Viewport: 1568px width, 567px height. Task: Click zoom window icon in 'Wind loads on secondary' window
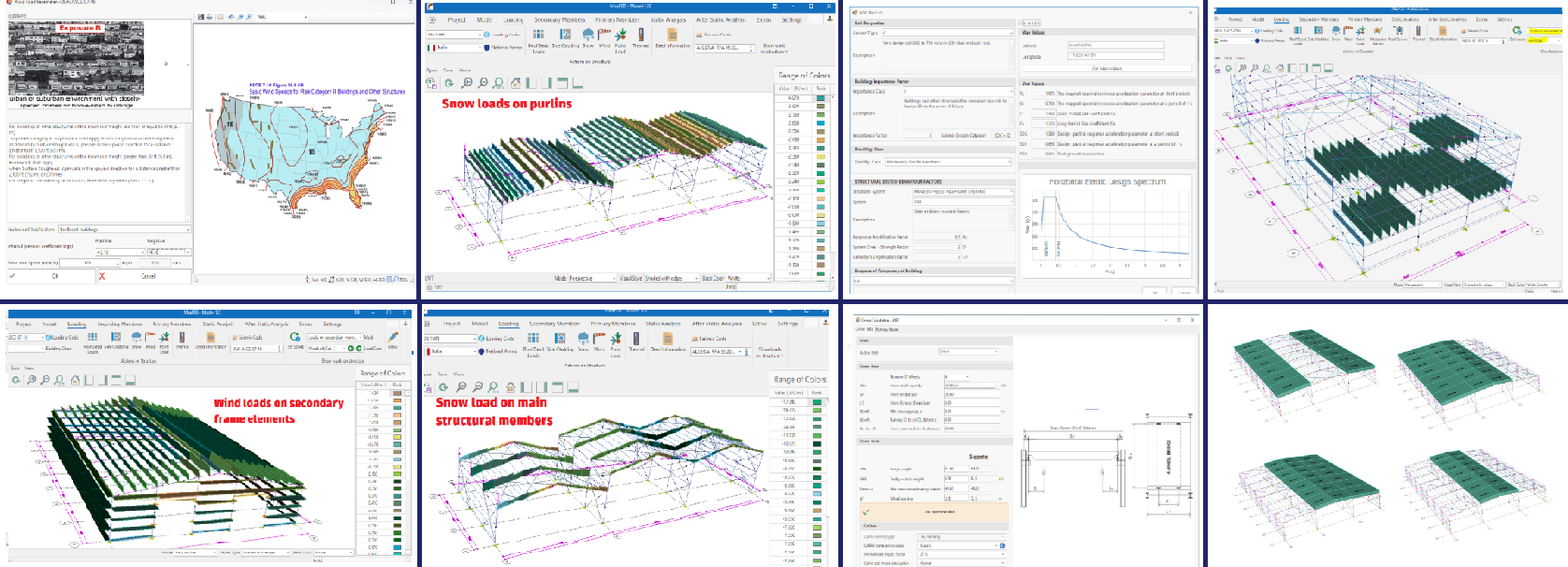pos(59,380)
